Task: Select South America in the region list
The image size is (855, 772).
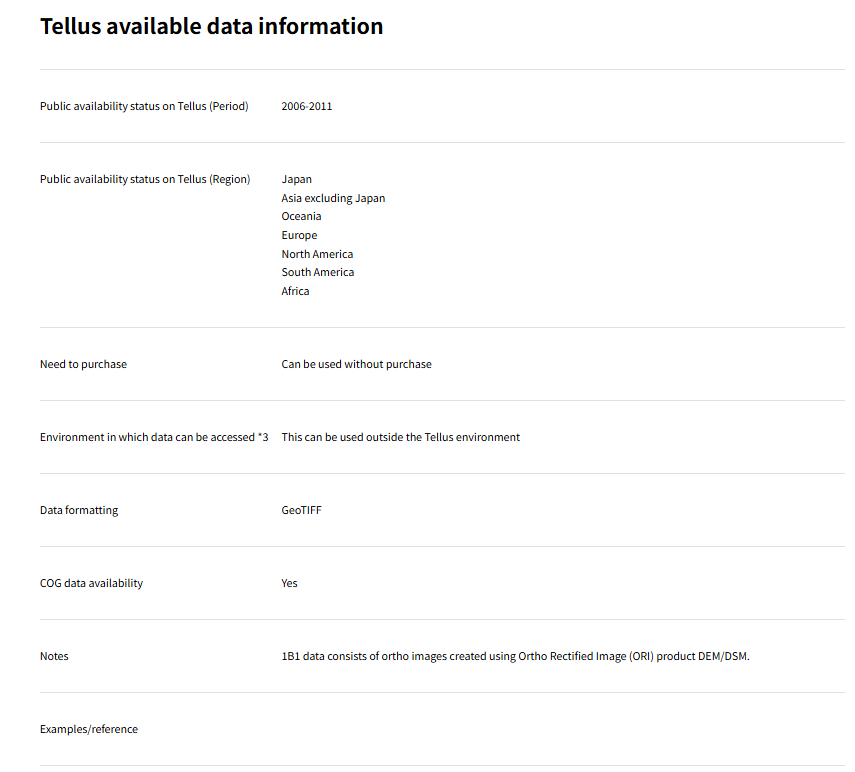Action: (x=318, y=272)
